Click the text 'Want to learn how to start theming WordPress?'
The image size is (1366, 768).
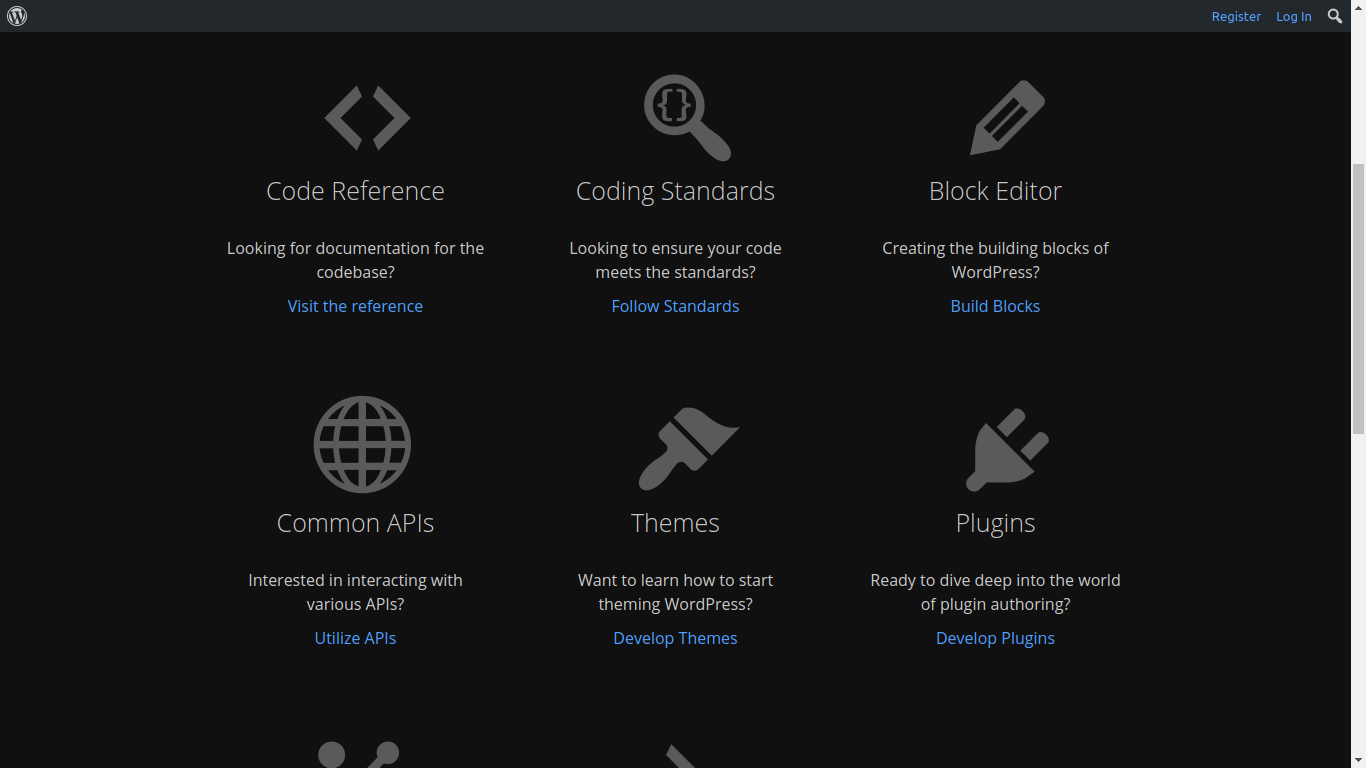(675, 592)
